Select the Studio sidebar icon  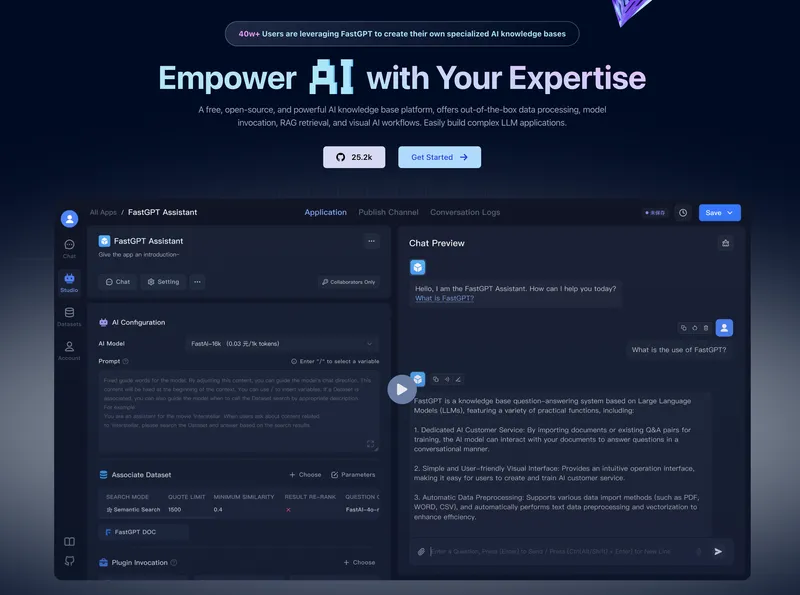coord(69,282)
